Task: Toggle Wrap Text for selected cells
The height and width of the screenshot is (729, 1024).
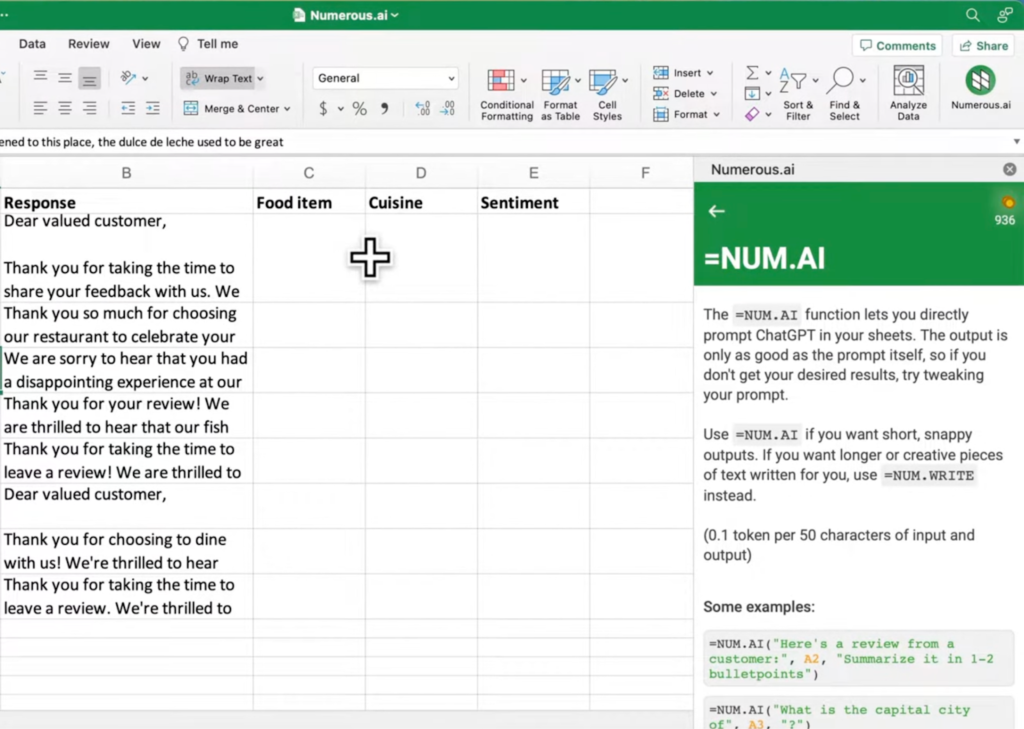Action: [220, 78]
